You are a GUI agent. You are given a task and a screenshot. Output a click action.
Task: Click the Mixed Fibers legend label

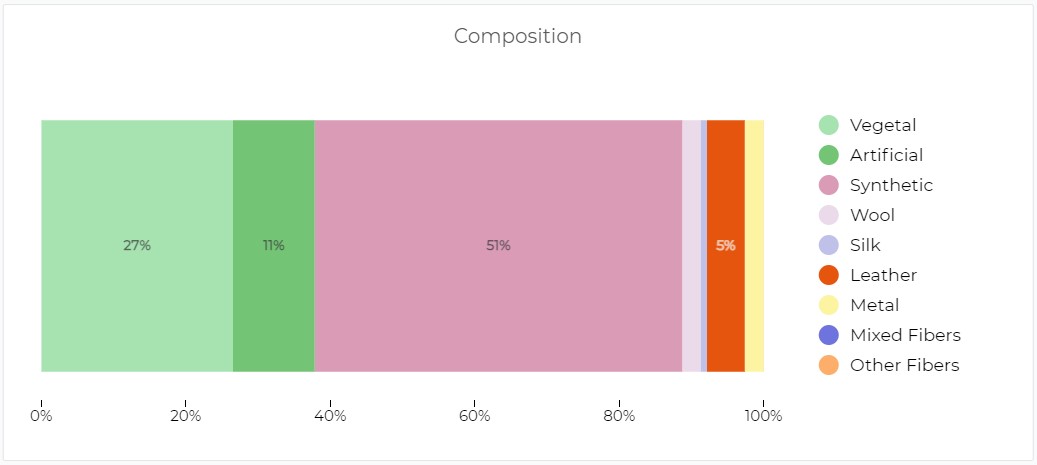905,335
